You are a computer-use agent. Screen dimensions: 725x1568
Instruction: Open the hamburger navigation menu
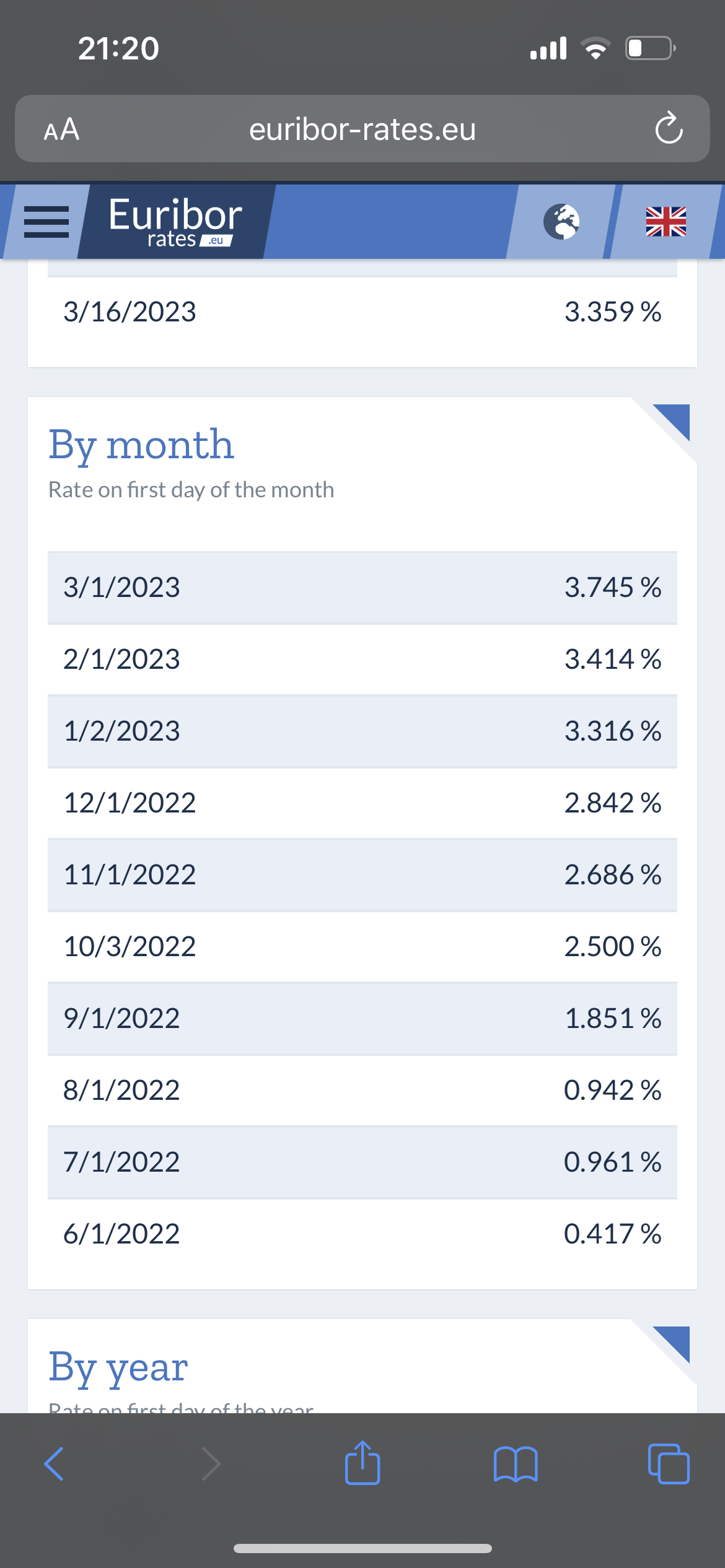pos(46,222)
